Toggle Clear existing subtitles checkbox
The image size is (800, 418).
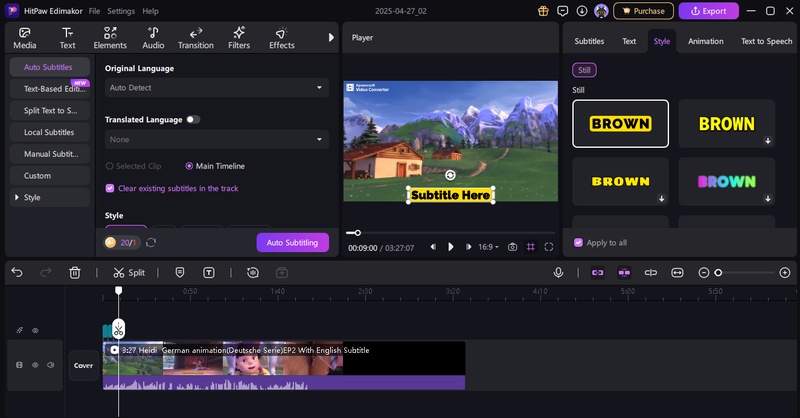coord(110,188)
